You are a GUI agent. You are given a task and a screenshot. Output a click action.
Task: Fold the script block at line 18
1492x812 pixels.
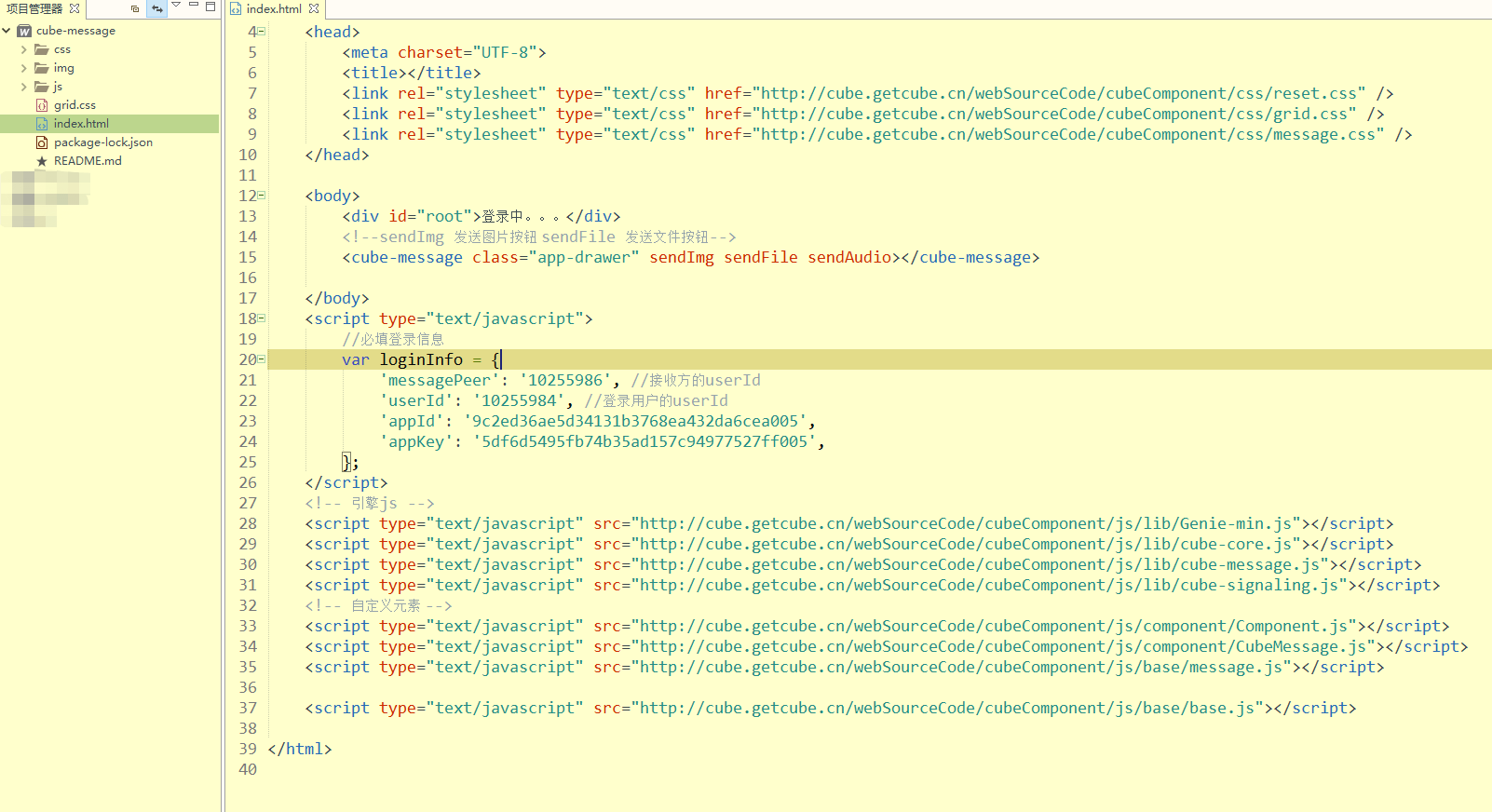tap(262, 318)
